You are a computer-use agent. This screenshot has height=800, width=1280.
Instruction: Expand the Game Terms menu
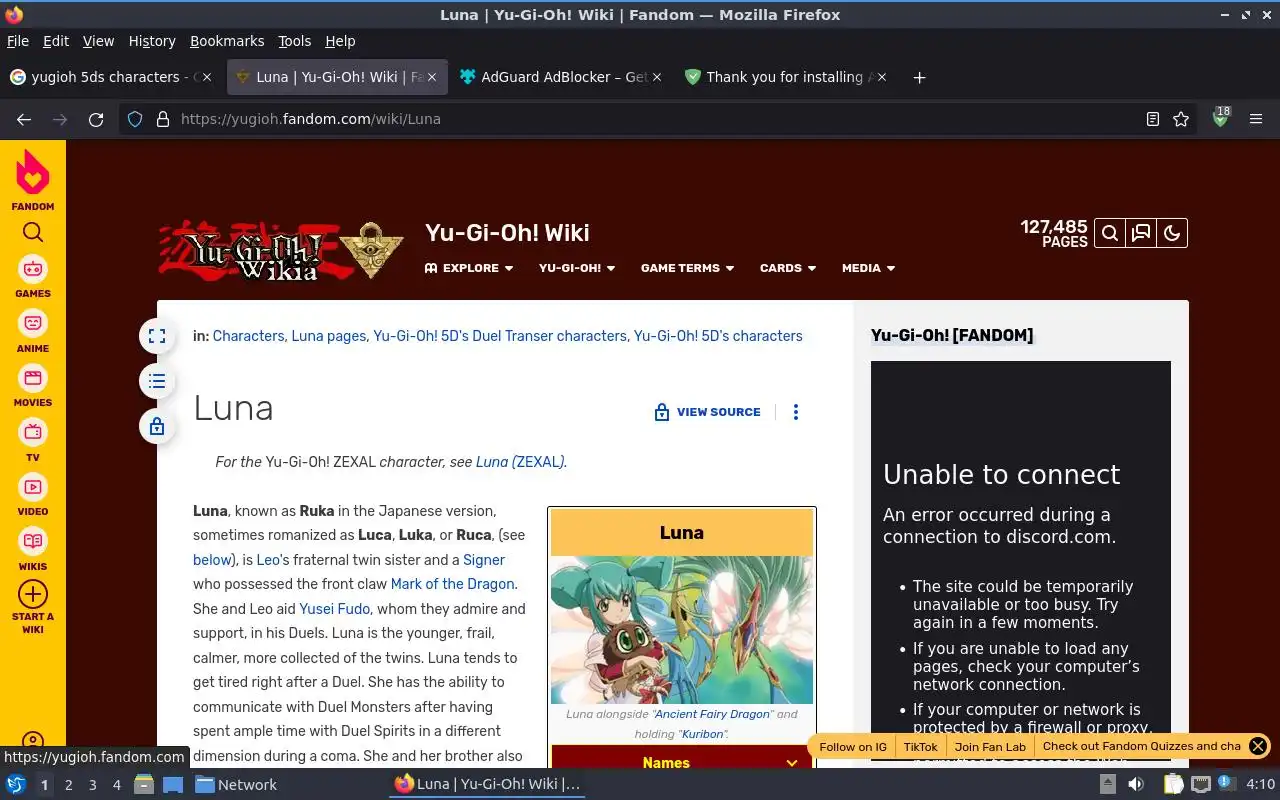pos(687,268)
